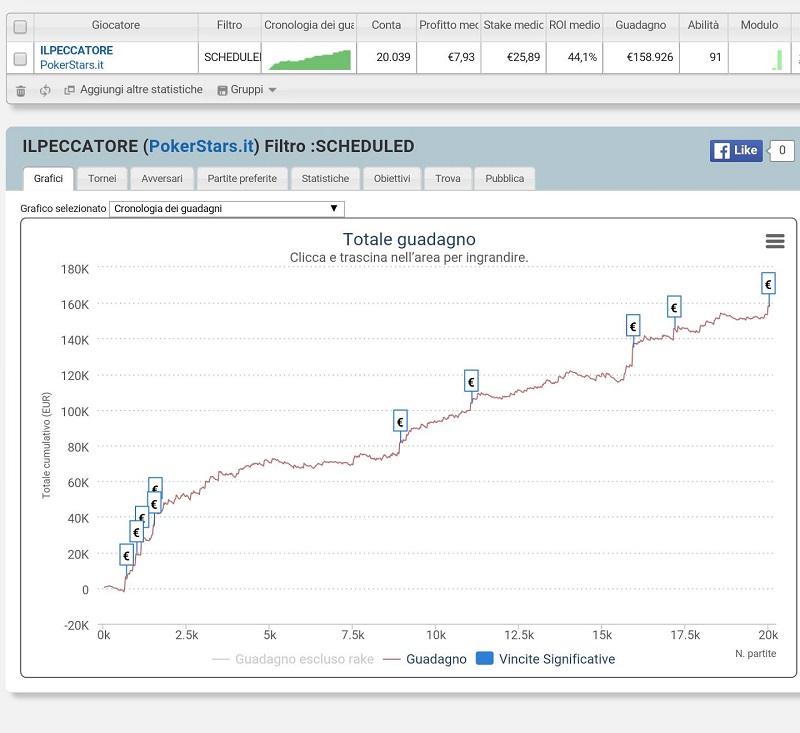Click the € marker beside the 50K profit level
This screenshot has width=800, height=733.
pos(154,503)
